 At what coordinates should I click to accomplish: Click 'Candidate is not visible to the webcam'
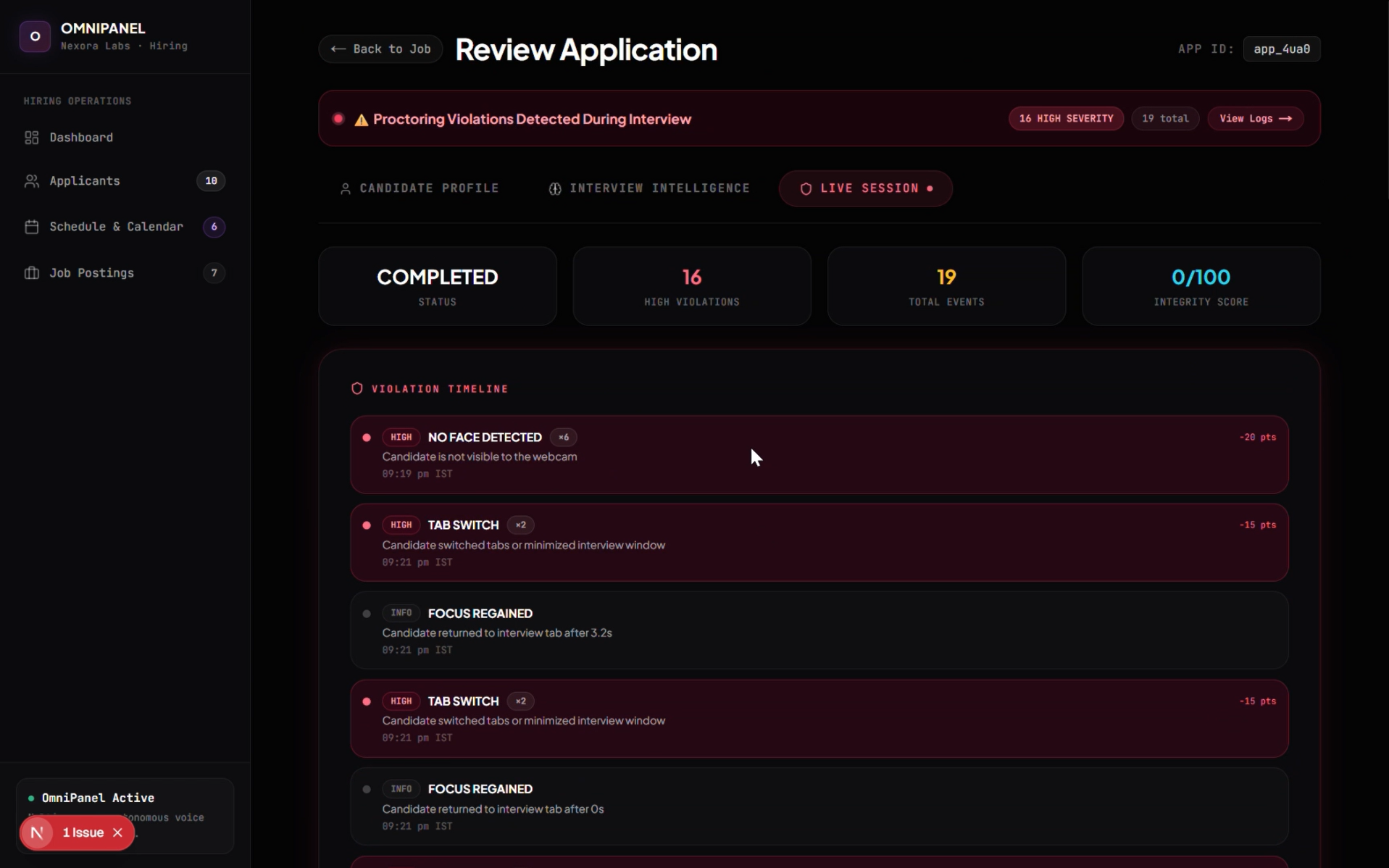(x=480, y=457)
